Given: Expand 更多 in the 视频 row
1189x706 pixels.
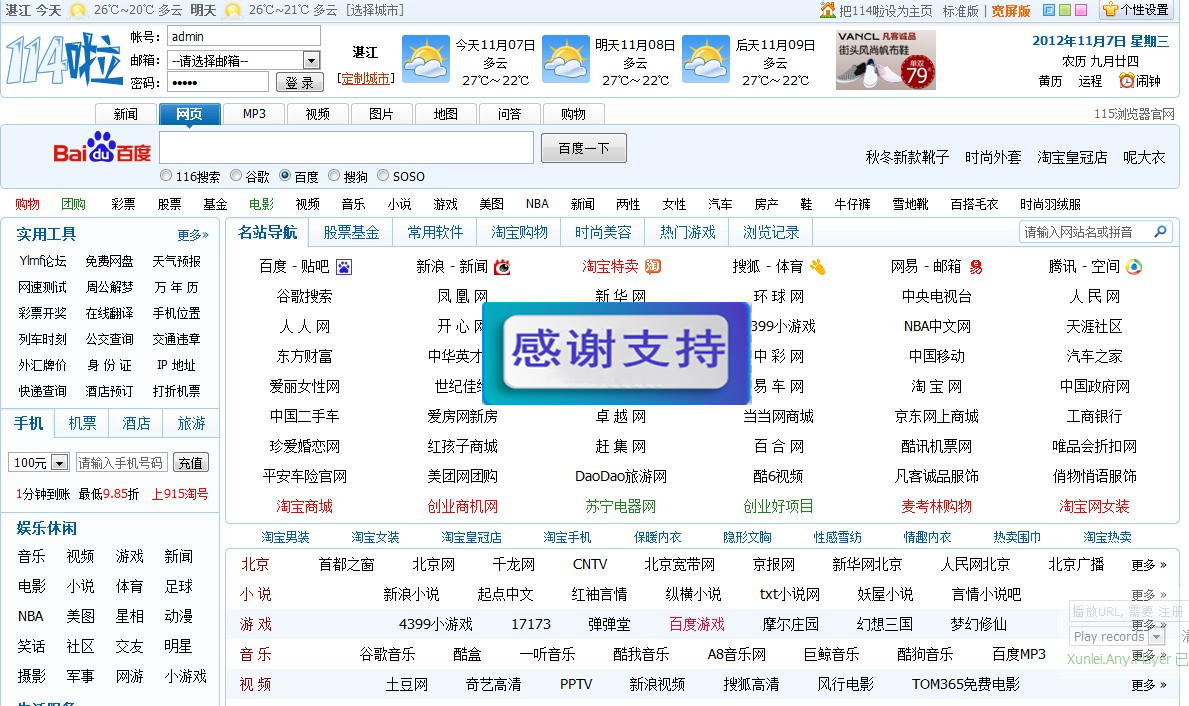Looking at the screenshot, I should tap(1149, 685).
